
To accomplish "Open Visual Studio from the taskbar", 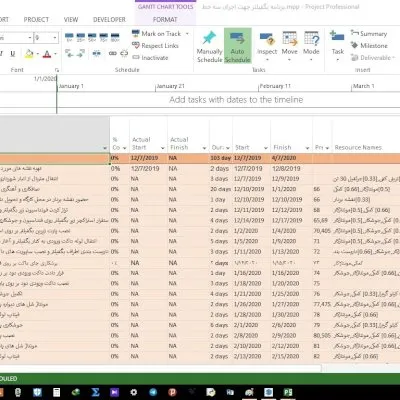I will coord(114,392).
